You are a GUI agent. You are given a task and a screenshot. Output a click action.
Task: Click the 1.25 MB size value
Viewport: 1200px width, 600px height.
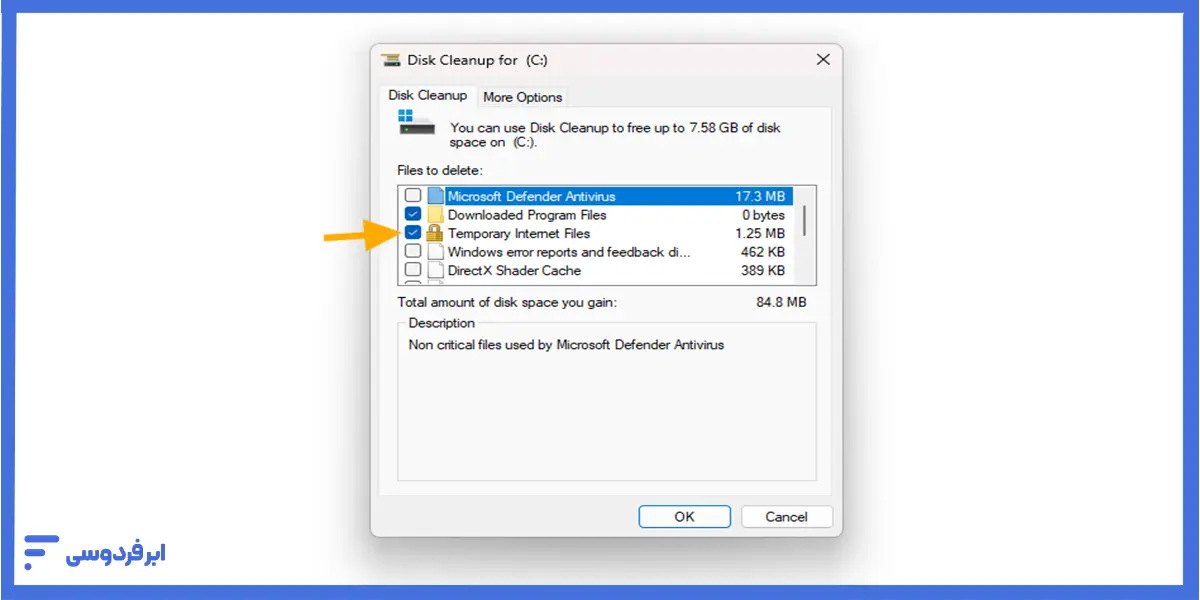760,233
